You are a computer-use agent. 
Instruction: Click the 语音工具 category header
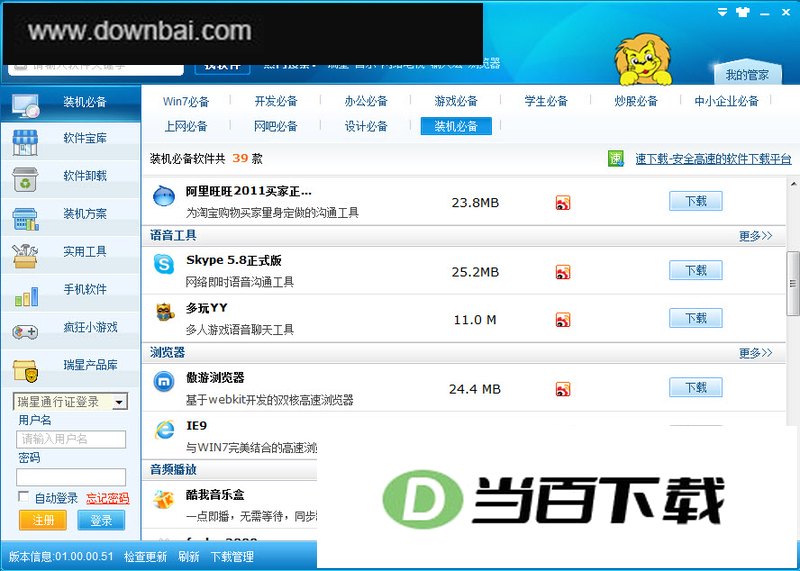(173, 235)
